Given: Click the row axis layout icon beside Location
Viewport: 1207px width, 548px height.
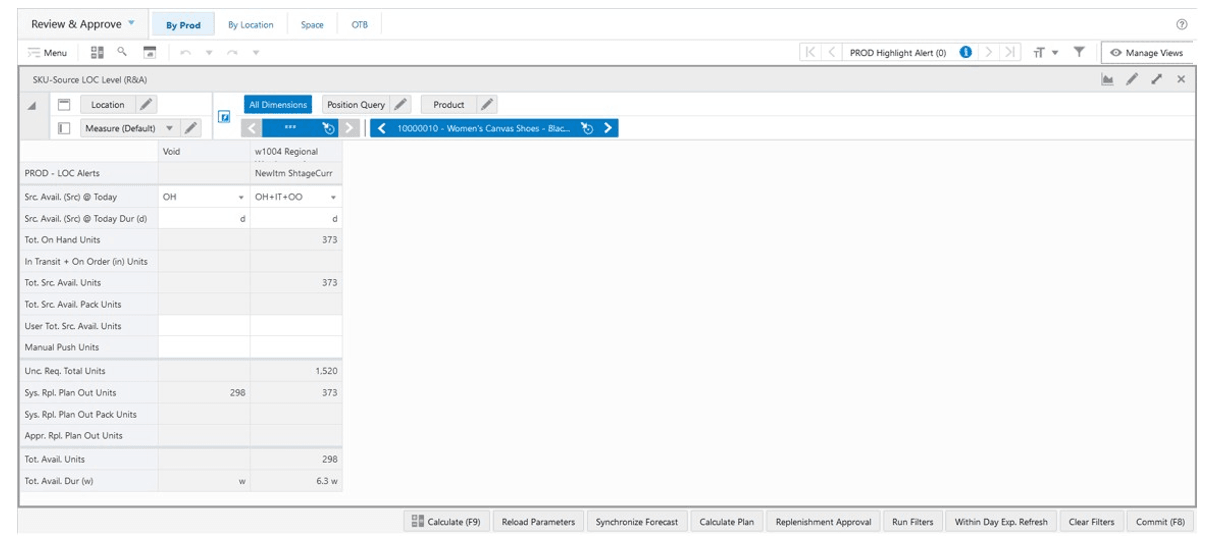Looking at the screenshot, I should 64,104.
